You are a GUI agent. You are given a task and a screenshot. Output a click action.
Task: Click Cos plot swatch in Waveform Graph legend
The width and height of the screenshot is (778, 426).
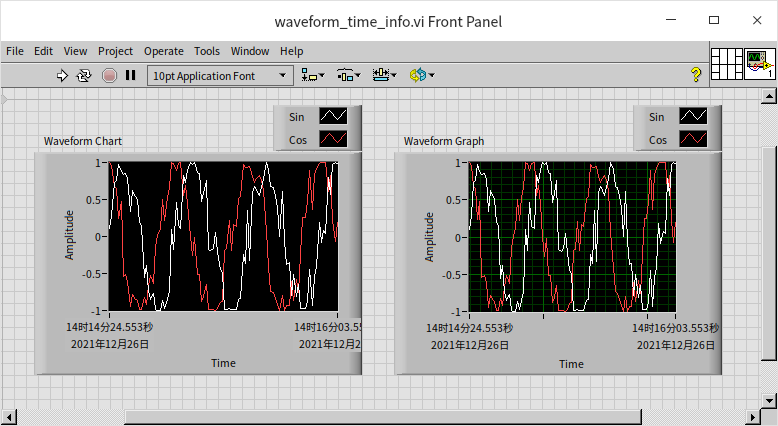693,140
